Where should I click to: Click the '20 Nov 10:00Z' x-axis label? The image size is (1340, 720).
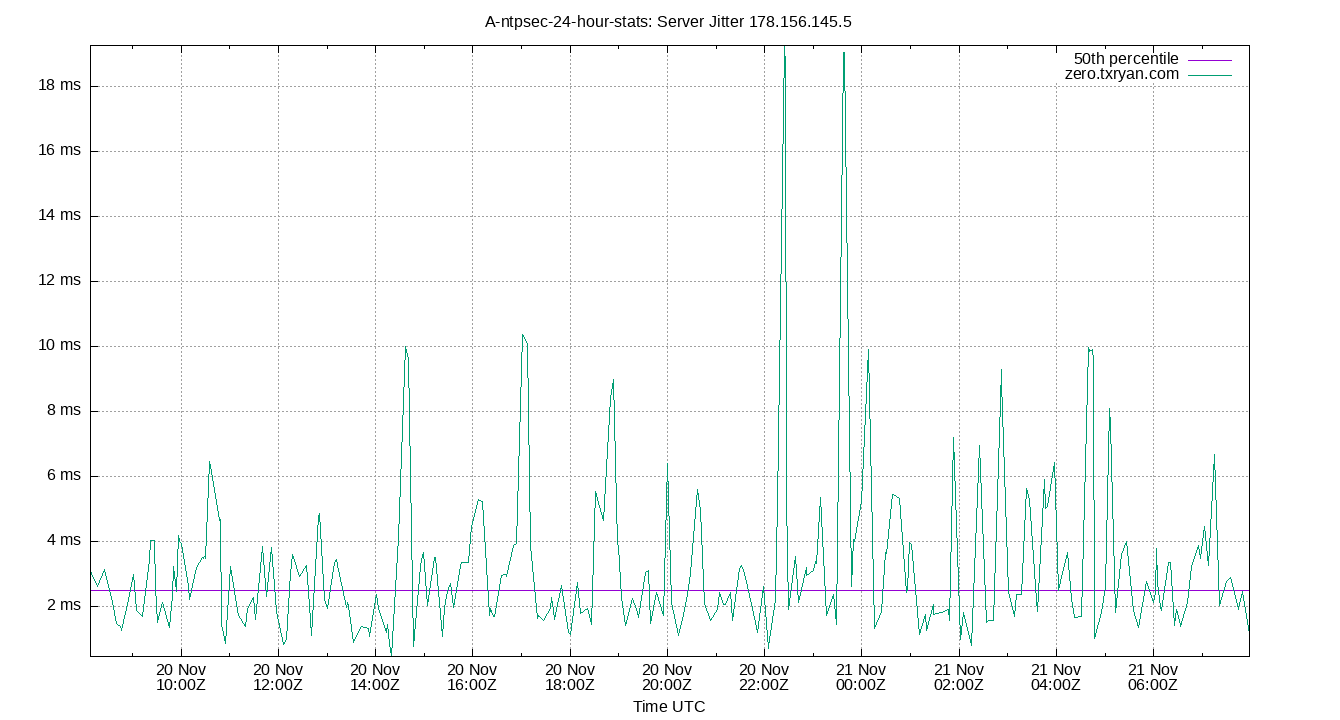[x=181, y=677]
